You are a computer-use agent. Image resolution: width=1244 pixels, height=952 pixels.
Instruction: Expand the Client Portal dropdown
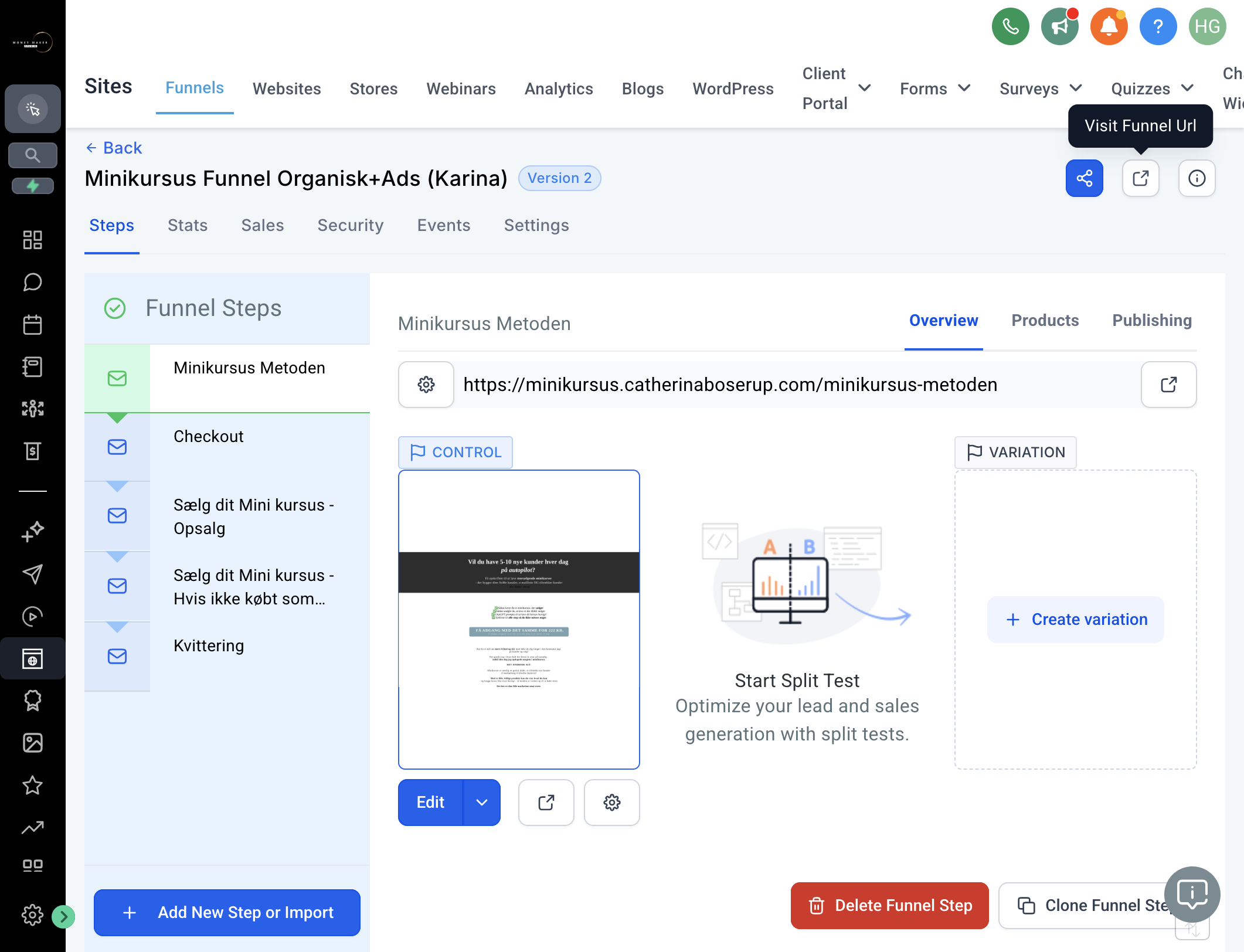[x=864, y=89]
